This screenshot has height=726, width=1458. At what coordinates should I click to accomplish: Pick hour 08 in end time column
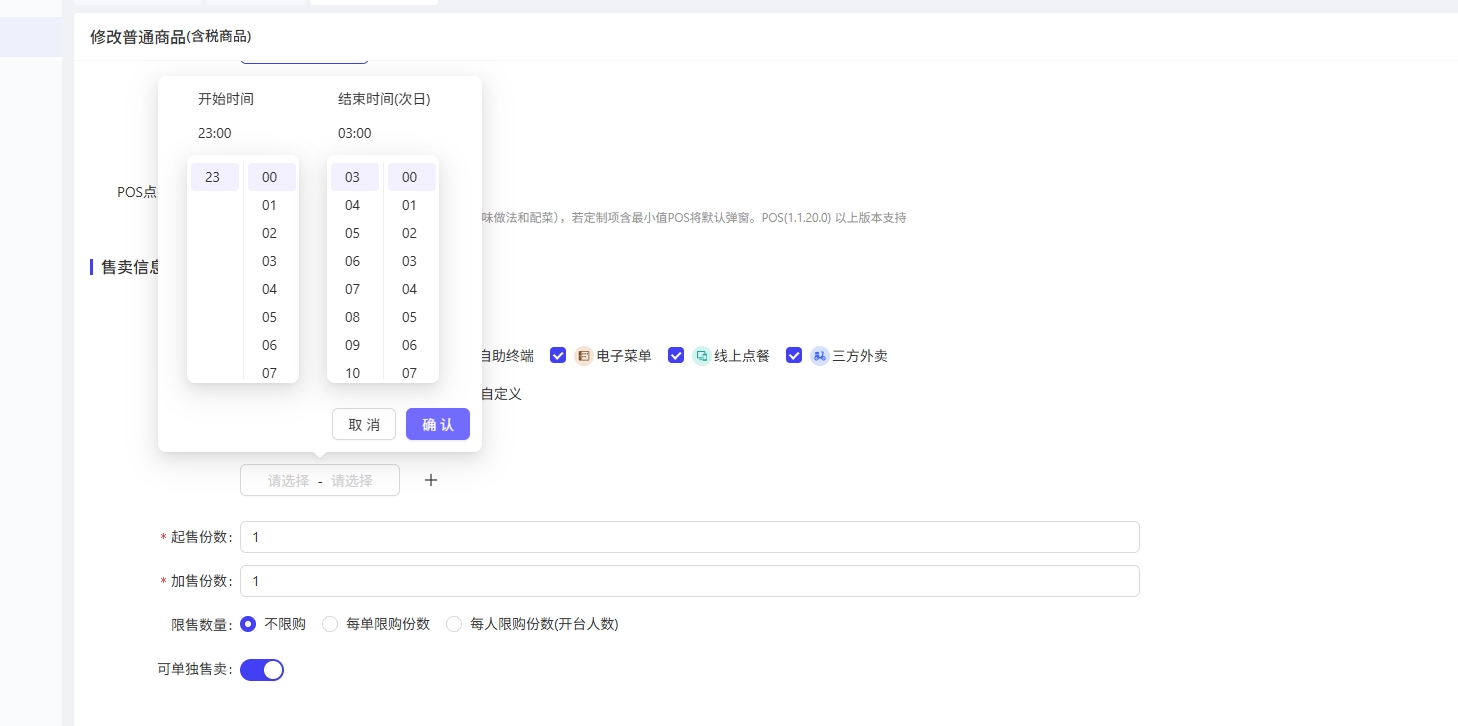pyautogui.click(x=353, y=317)
